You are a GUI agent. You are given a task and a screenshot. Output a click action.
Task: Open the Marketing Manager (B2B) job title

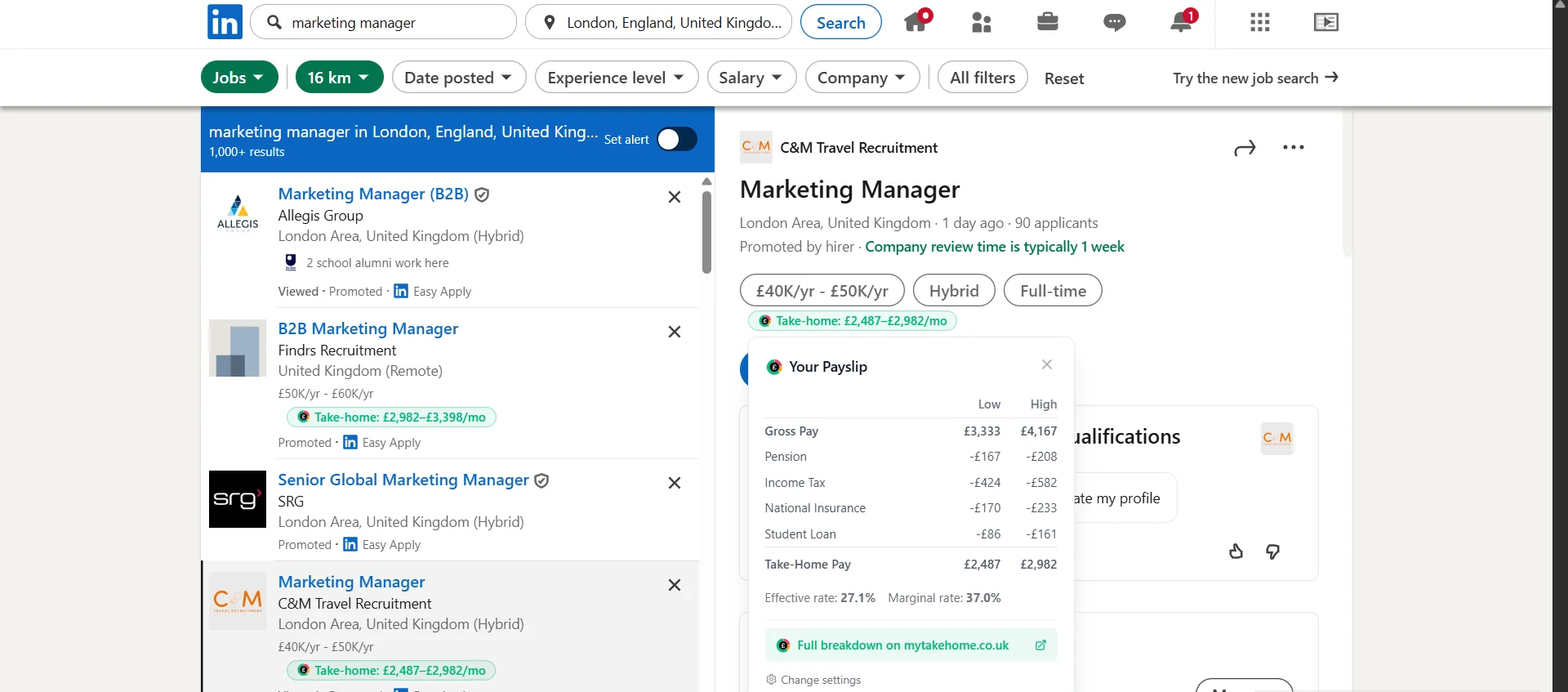coord(373,194)
